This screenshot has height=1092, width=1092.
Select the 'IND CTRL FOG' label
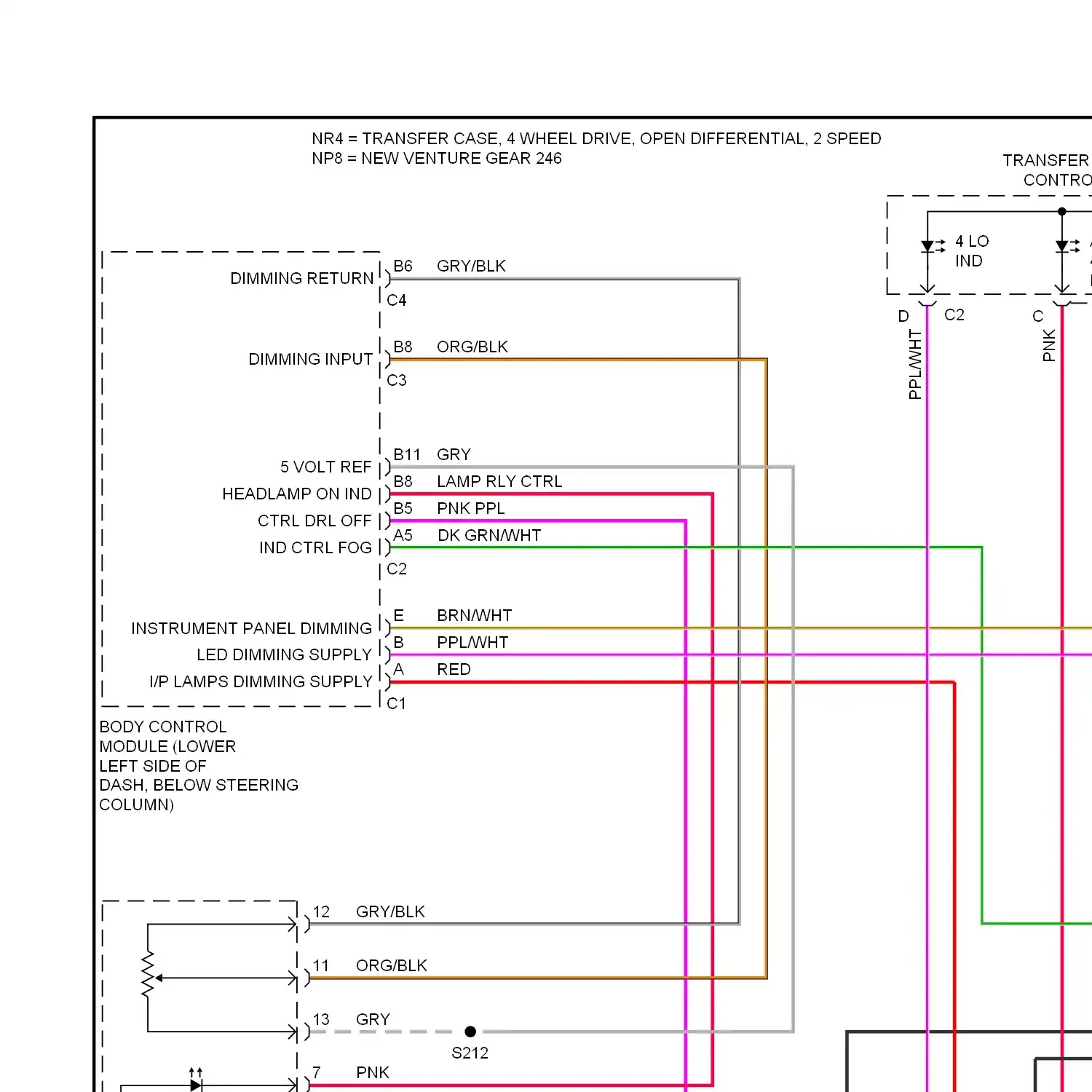316,547
